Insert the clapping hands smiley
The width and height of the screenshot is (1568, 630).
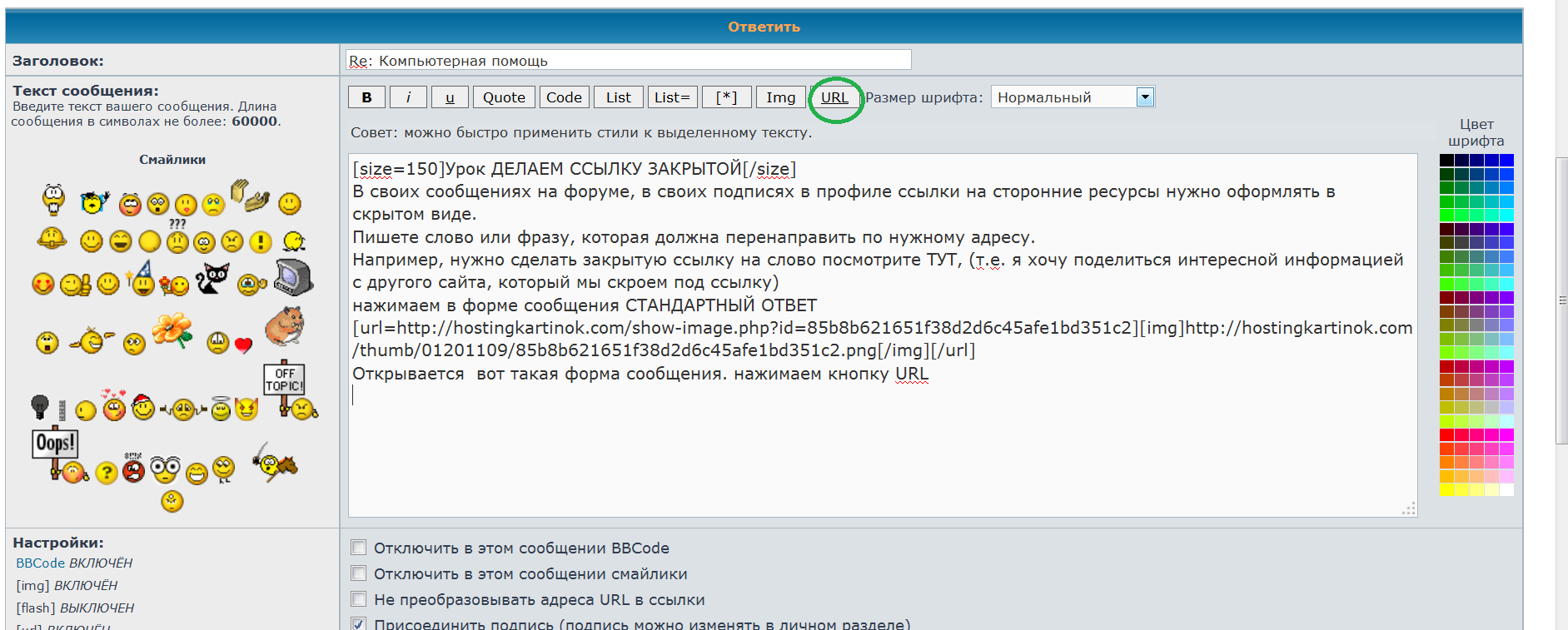click(x=250, y=195)
